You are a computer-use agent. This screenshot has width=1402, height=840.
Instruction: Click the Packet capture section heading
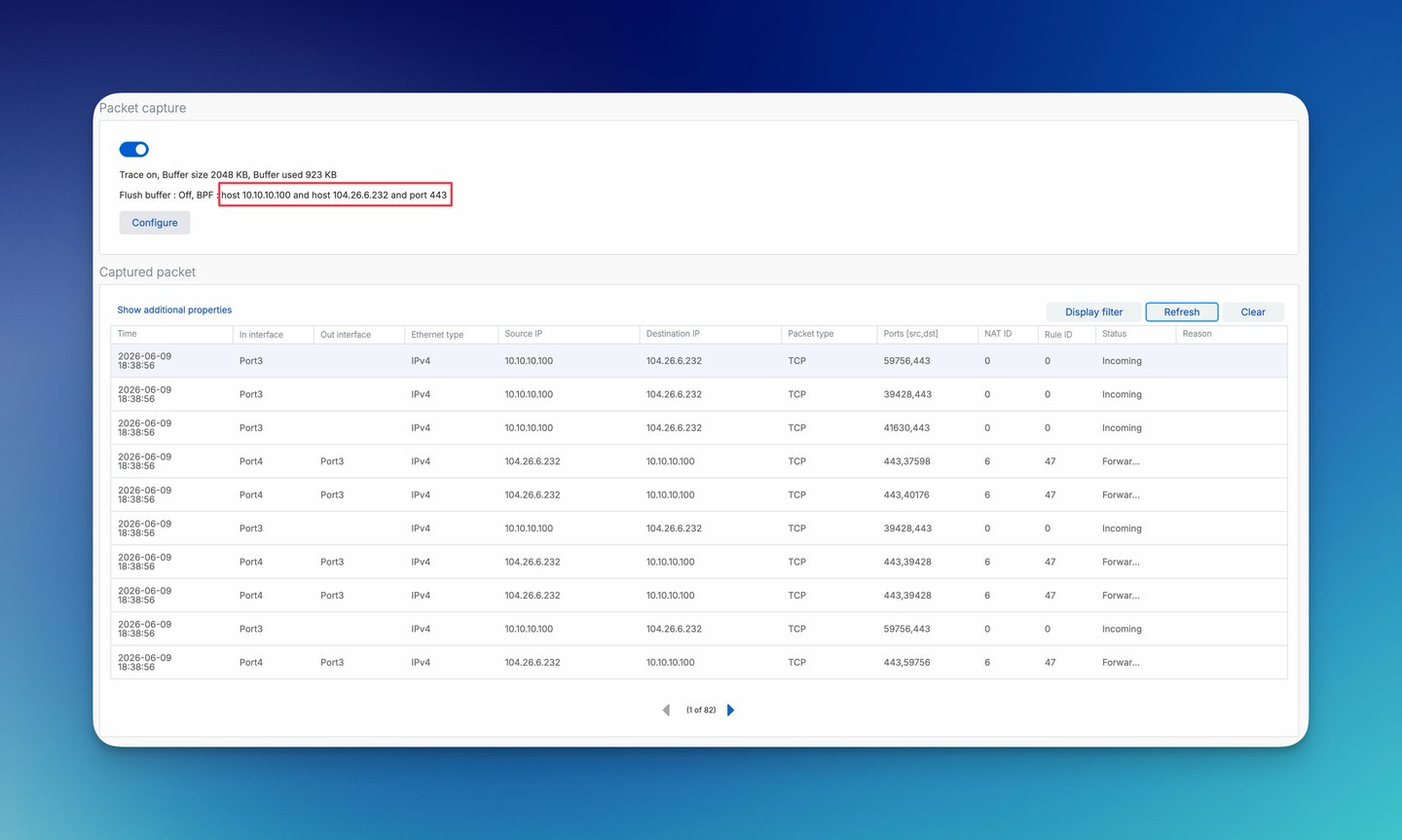click(142, 108)
